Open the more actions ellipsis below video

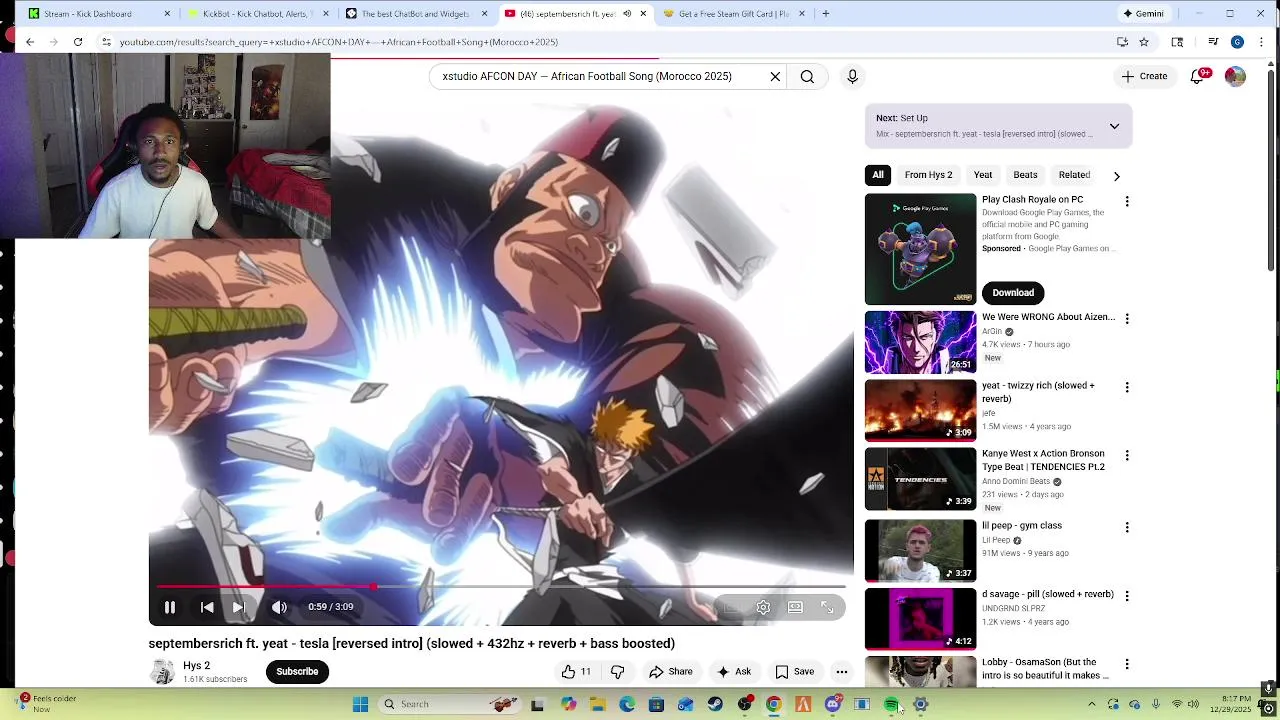click(842, 672)
